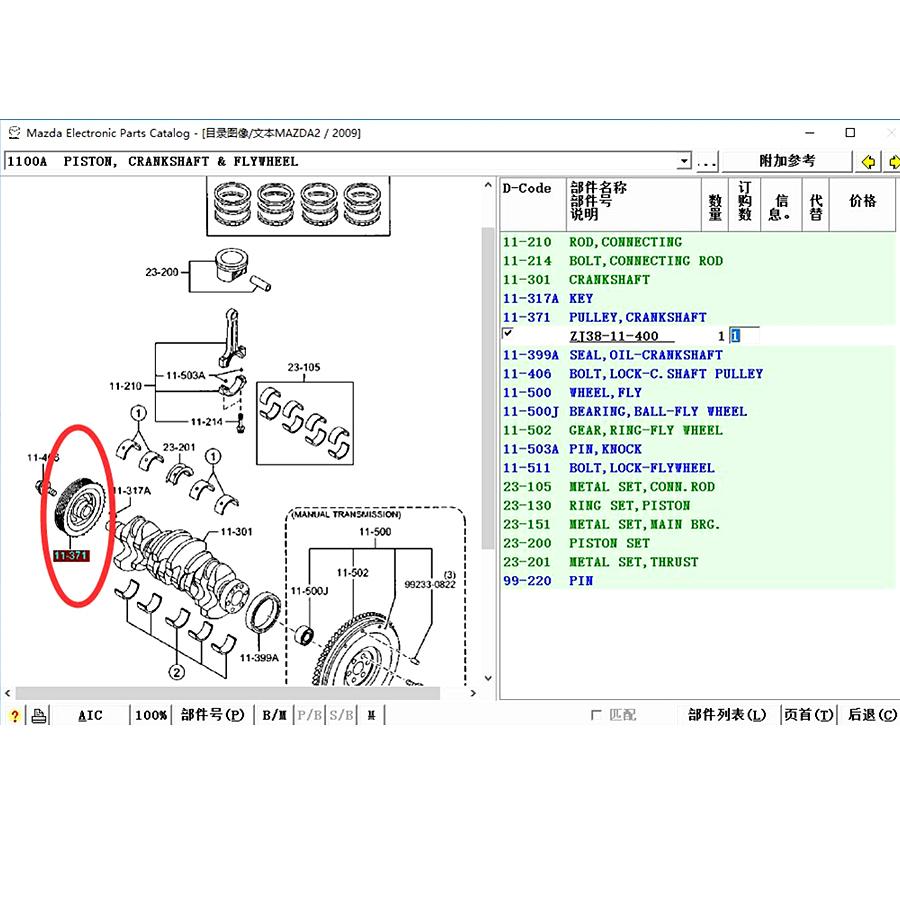Image resolution: width=900 pixels, height=900 pixels.
Task: Select 11-371 PULLEY,CRANKSHAFT row
Action: [698, 317]
